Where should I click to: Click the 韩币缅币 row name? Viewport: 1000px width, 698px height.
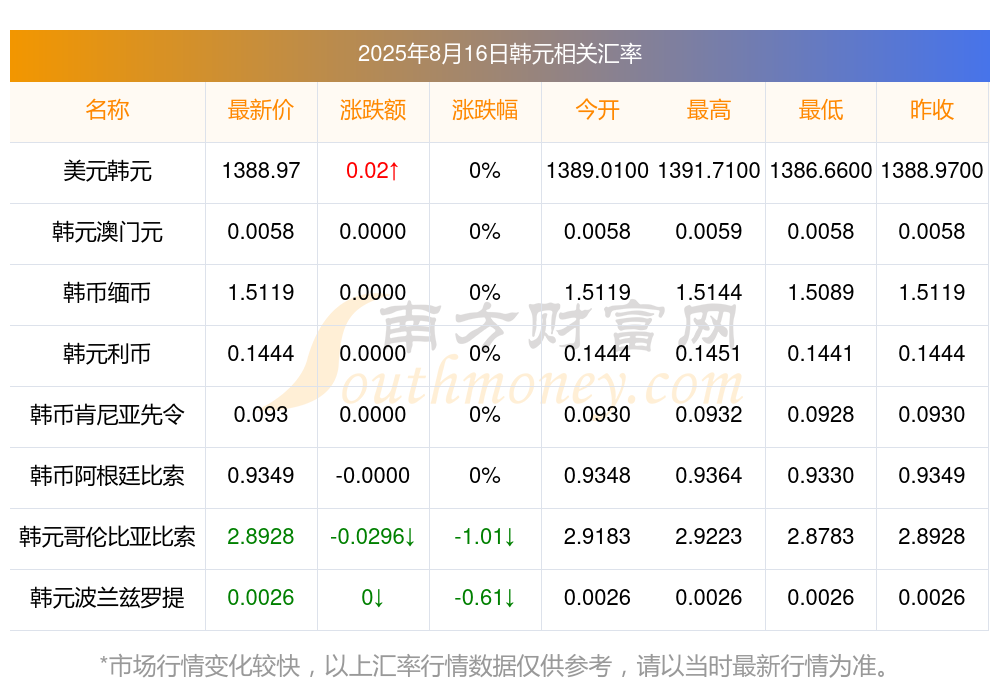(107, 293)
